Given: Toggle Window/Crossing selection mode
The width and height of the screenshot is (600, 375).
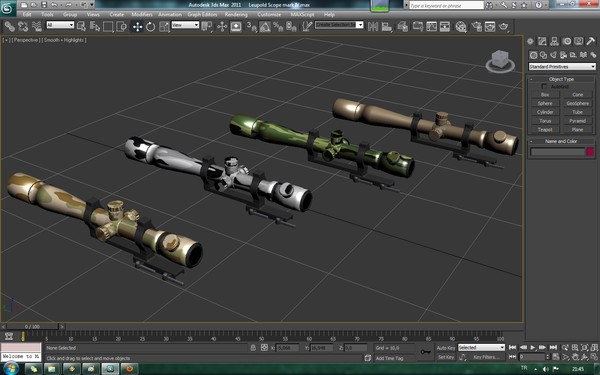Looking at the screenshot, I should coord(122,26).
